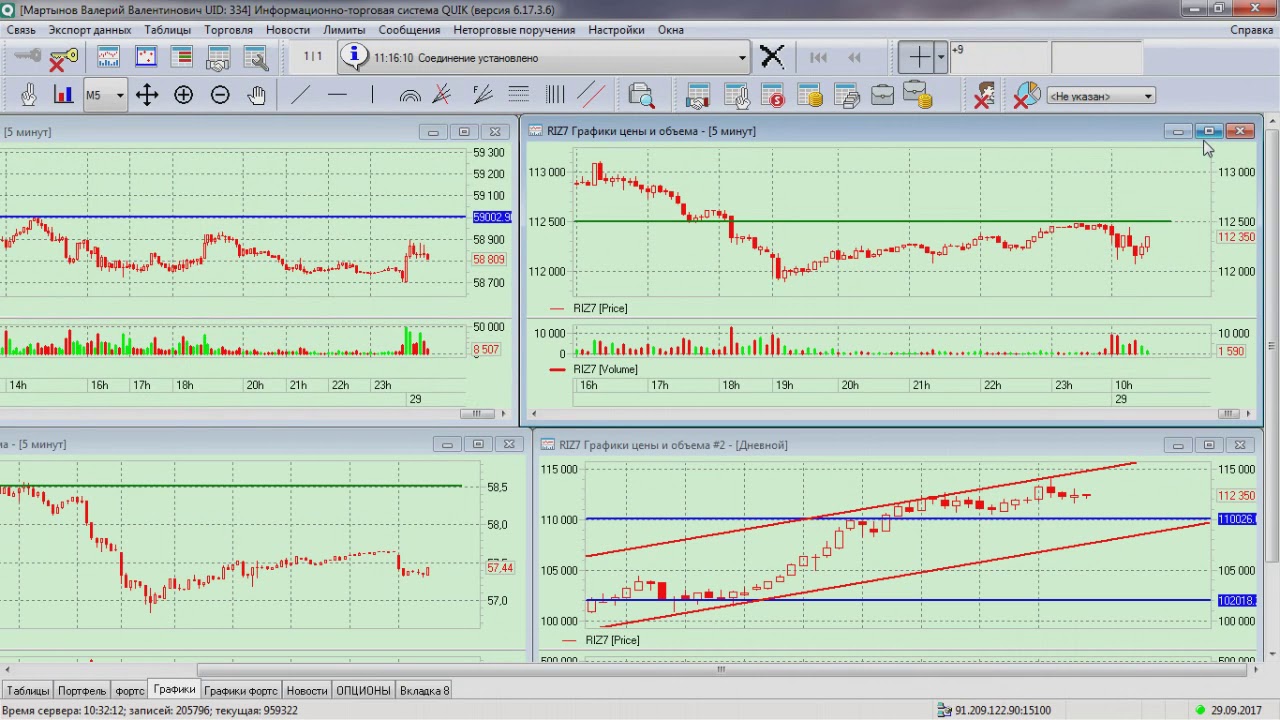This screenshot has height=720, width=1280.
Task: Open the Настройки menu
Action: tap(617, 30)
